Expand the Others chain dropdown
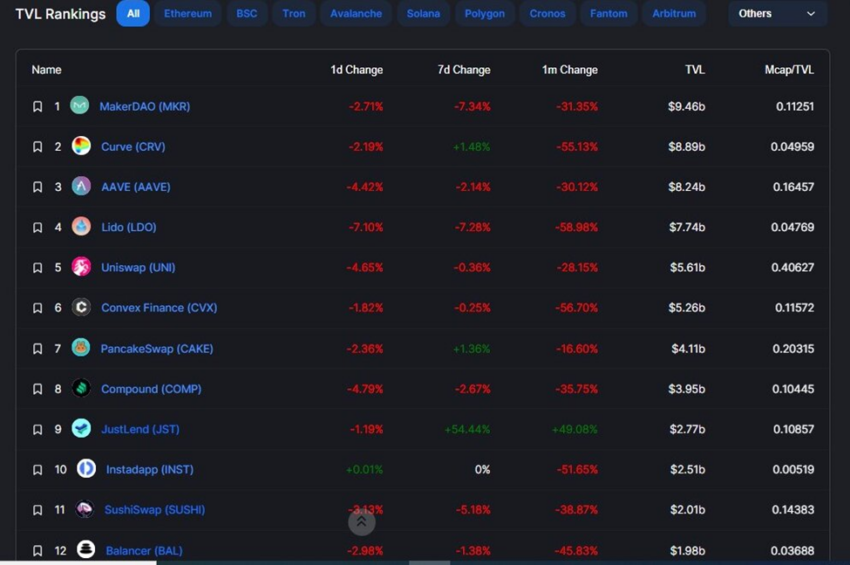The image size is (850, 565). click(x=777, y=14)
